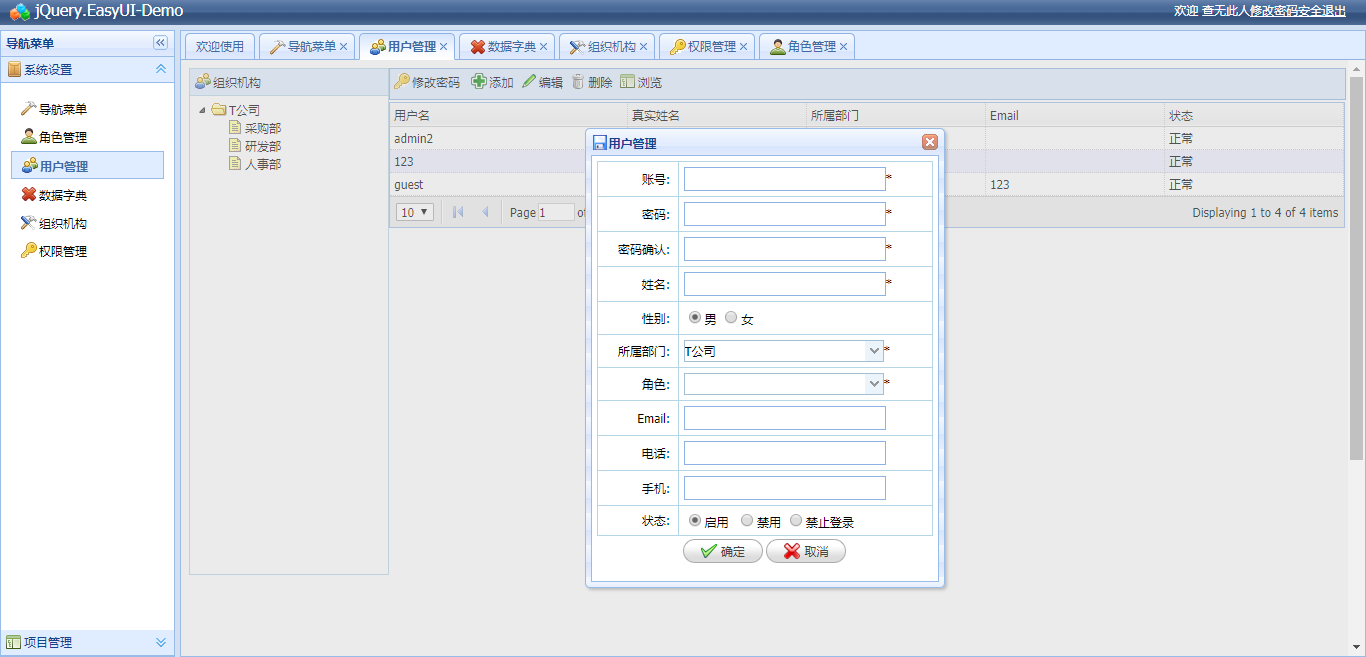
Task: Click the jQuery.EasyUI-Demo logo icon
Action: point(20,11)
